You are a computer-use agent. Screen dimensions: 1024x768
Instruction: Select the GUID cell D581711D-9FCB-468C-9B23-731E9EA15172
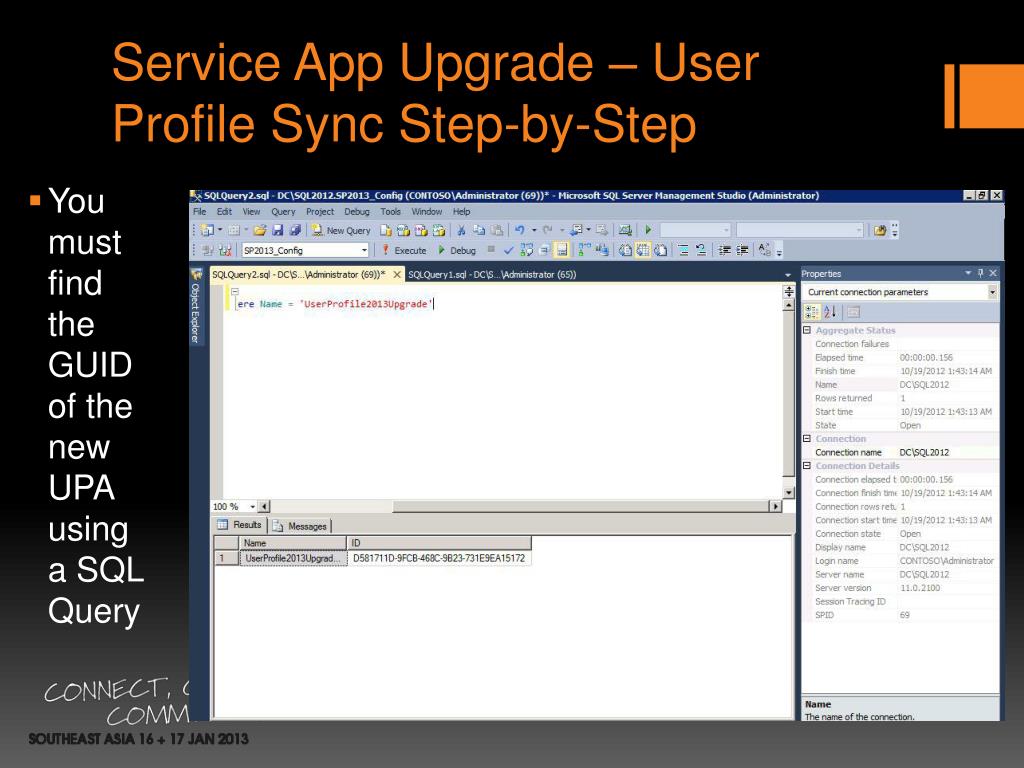click(x=439, y=558)
